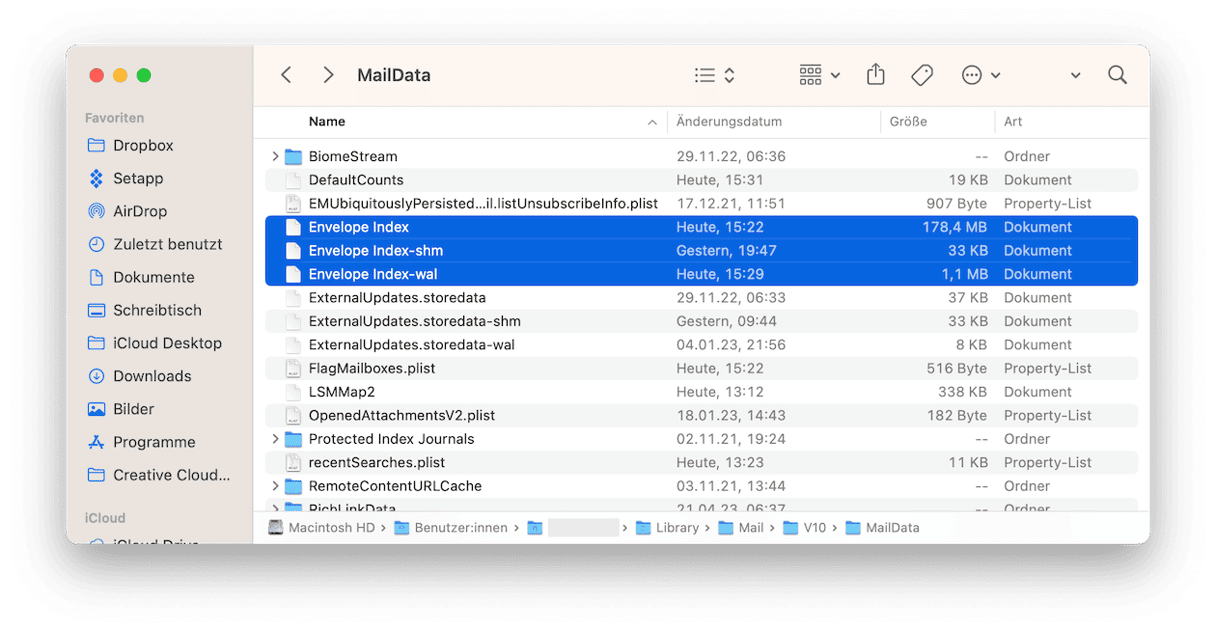Open the group-by options dropdown

tap(820, 76)
